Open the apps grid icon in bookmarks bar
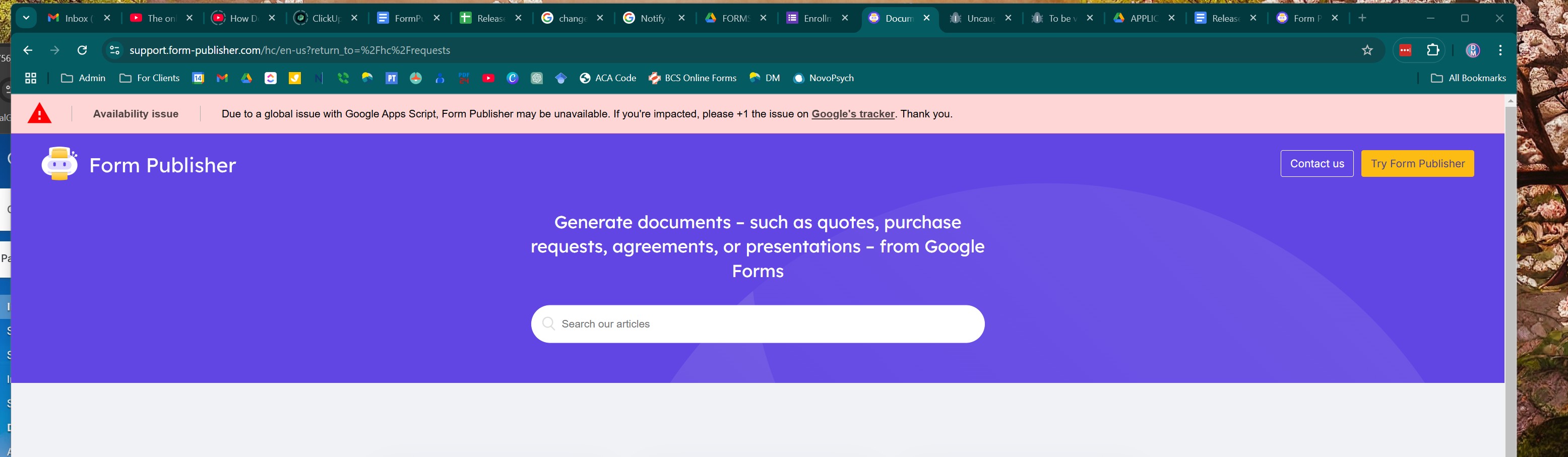This screenshot has width=1568, height=457. click(x=30, y=79)
